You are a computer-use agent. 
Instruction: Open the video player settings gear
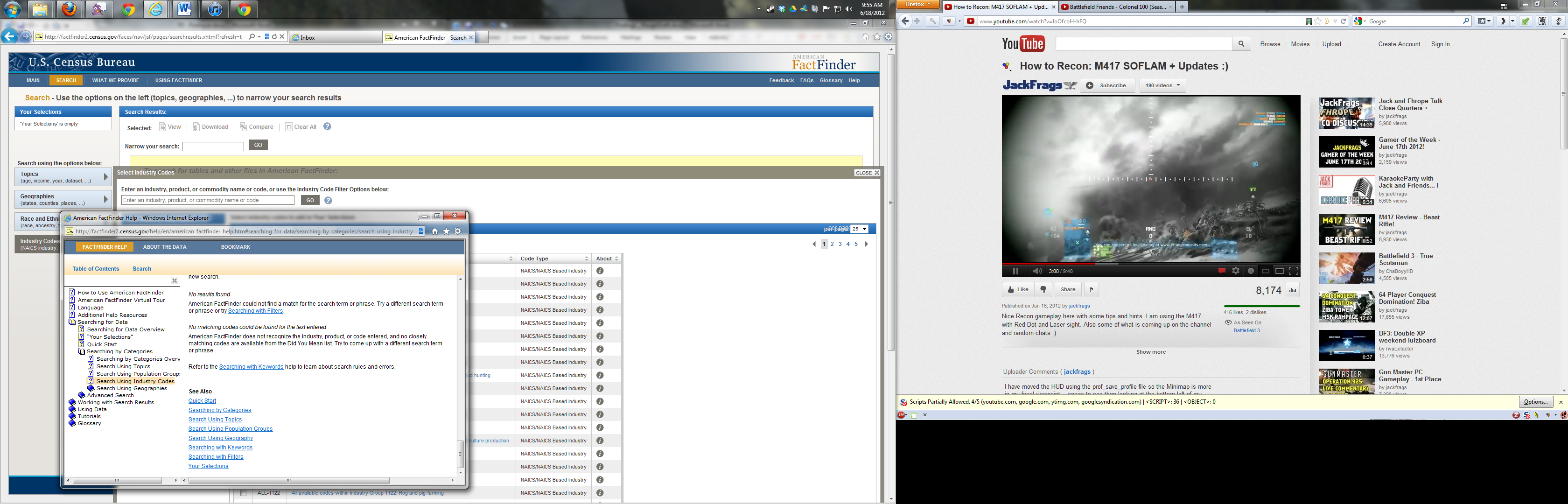(x=1236, y=271)
